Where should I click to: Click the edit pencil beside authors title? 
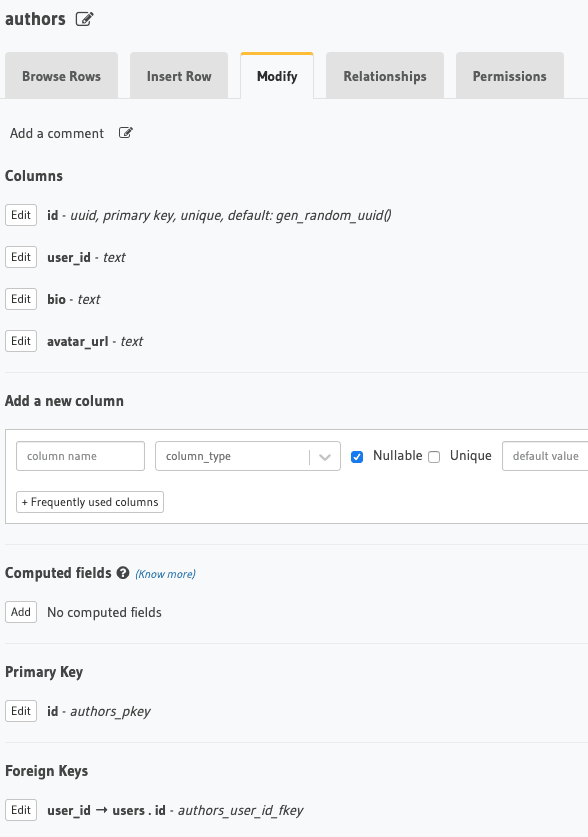(x=85, y=18)
